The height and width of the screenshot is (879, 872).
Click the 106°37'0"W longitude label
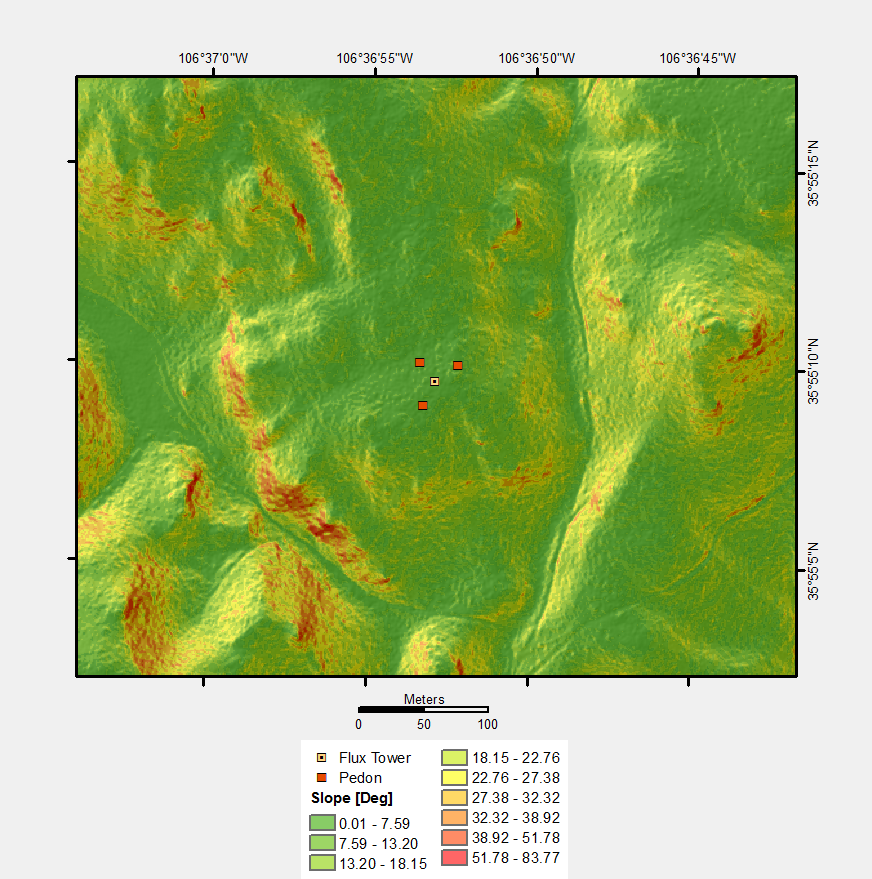(x=213, y=58)
